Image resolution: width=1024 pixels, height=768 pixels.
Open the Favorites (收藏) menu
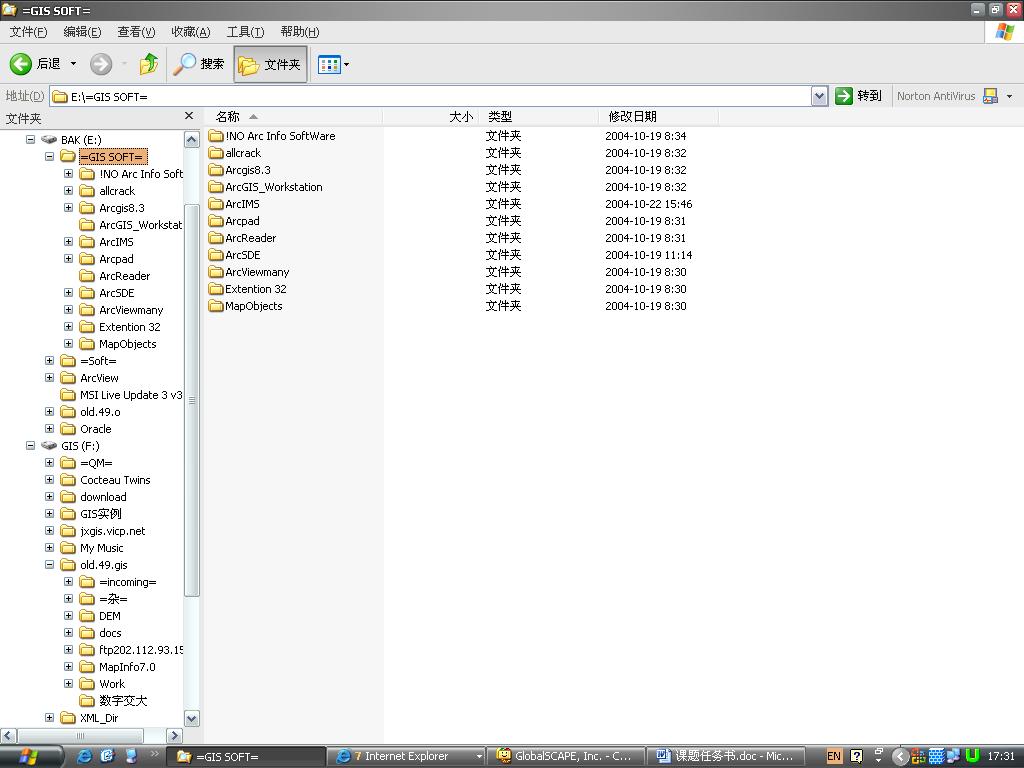coord(191,32)
